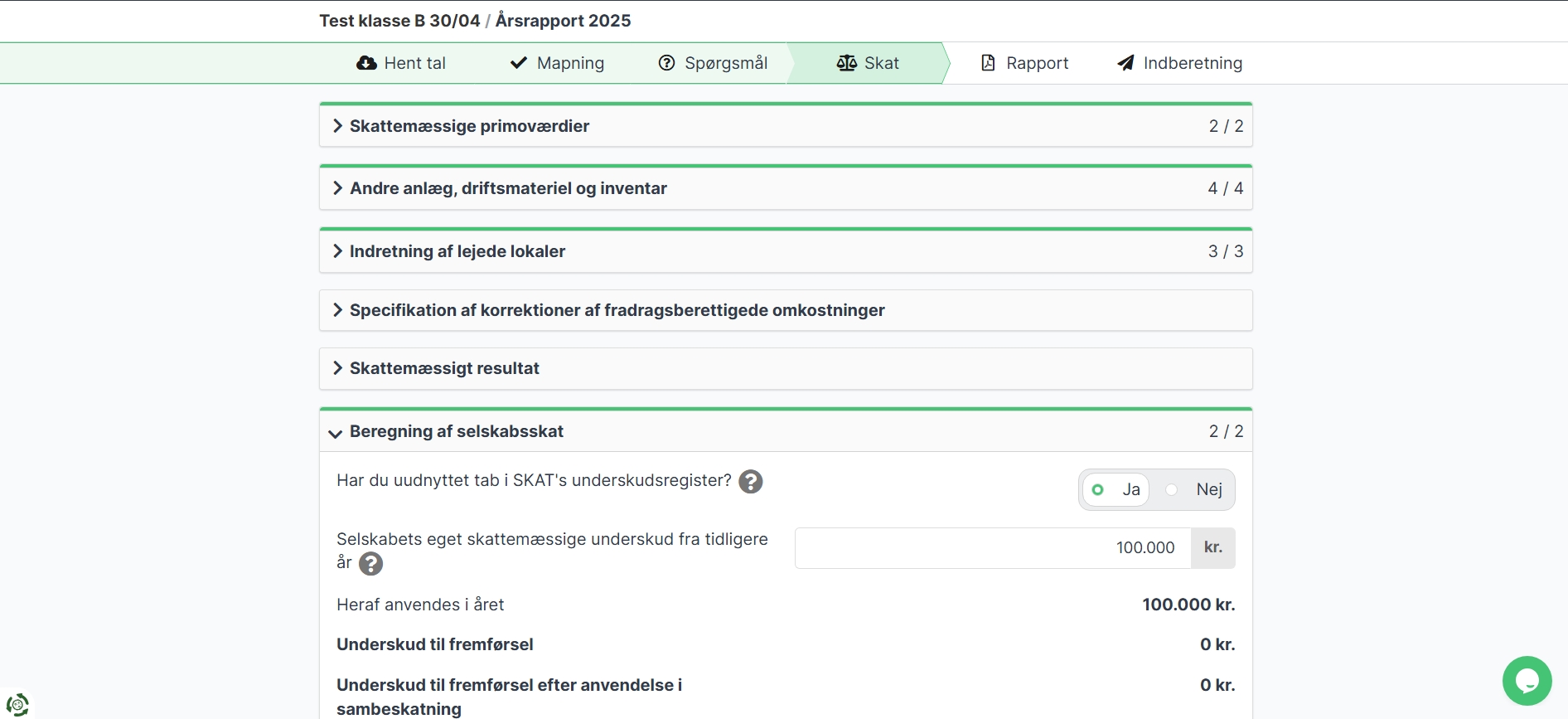Click the checkmark icon beside Mapning
Image resolution: width=1568 pixels, height=719 pixels.
(x=519, y=63)
